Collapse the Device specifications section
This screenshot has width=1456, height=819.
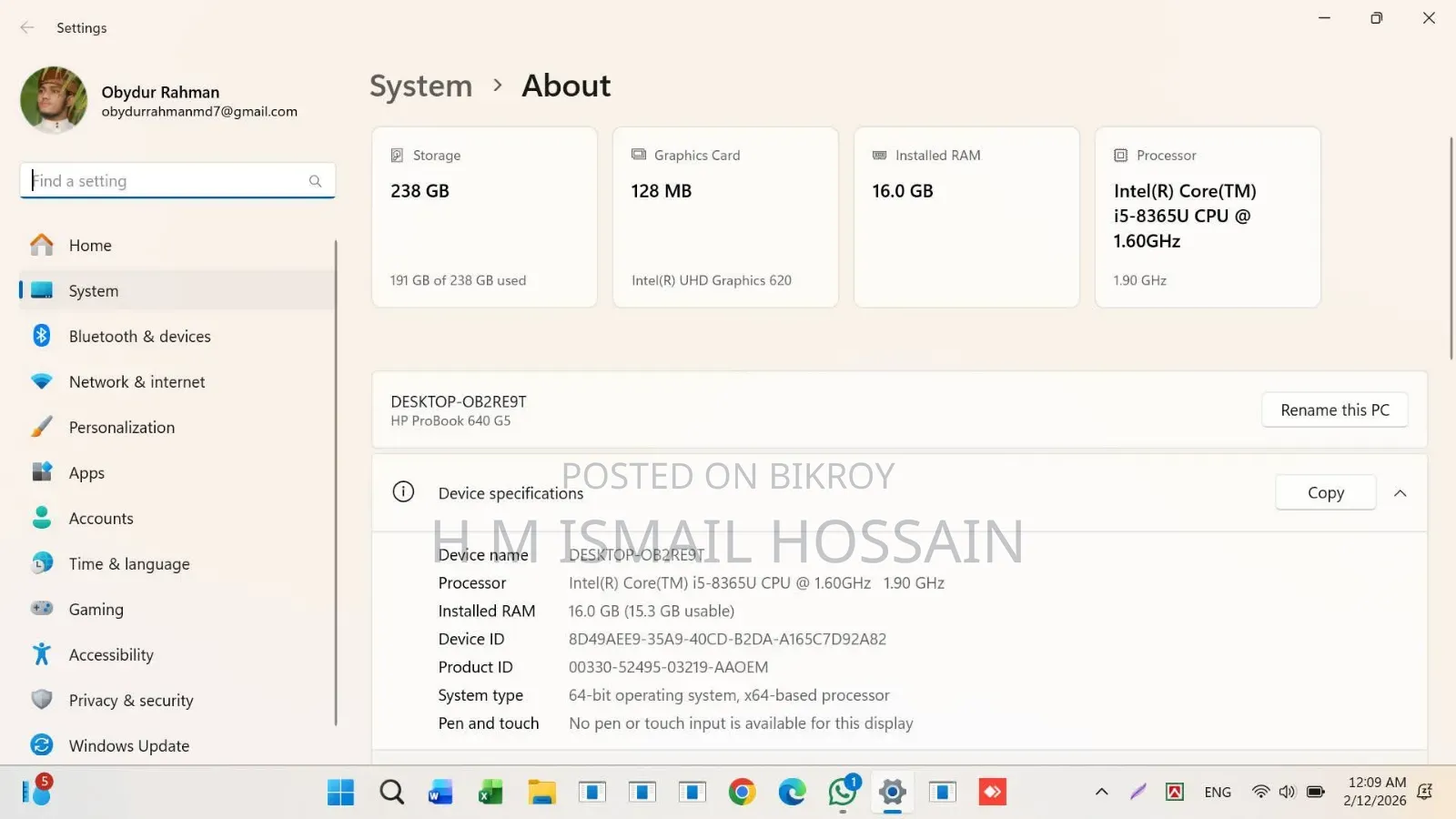click(1400, 492)
